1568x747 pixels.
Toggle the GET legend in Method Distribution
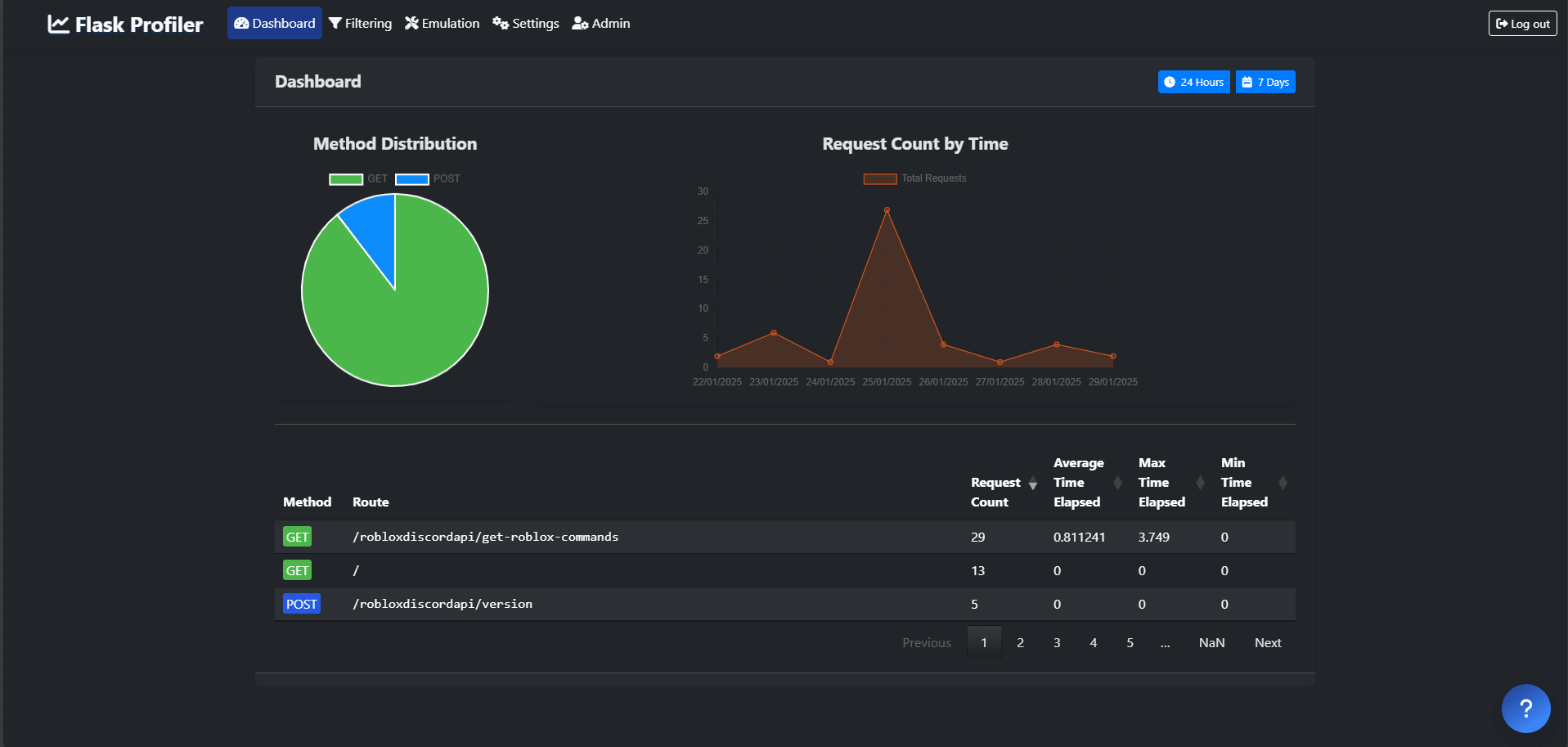(x=360, y=178)
